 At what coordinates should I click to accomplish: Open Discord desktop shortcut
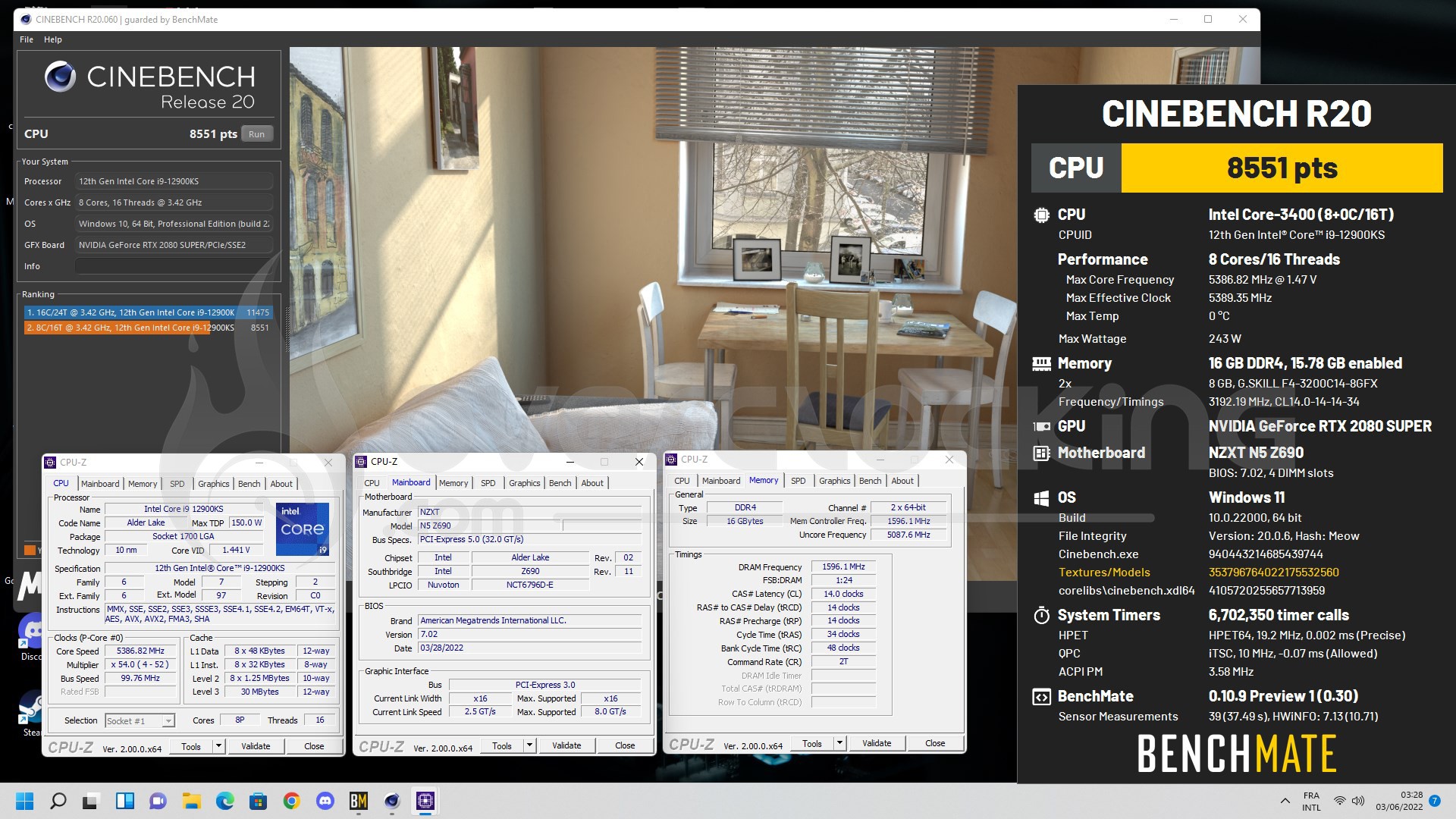[33, 634]
